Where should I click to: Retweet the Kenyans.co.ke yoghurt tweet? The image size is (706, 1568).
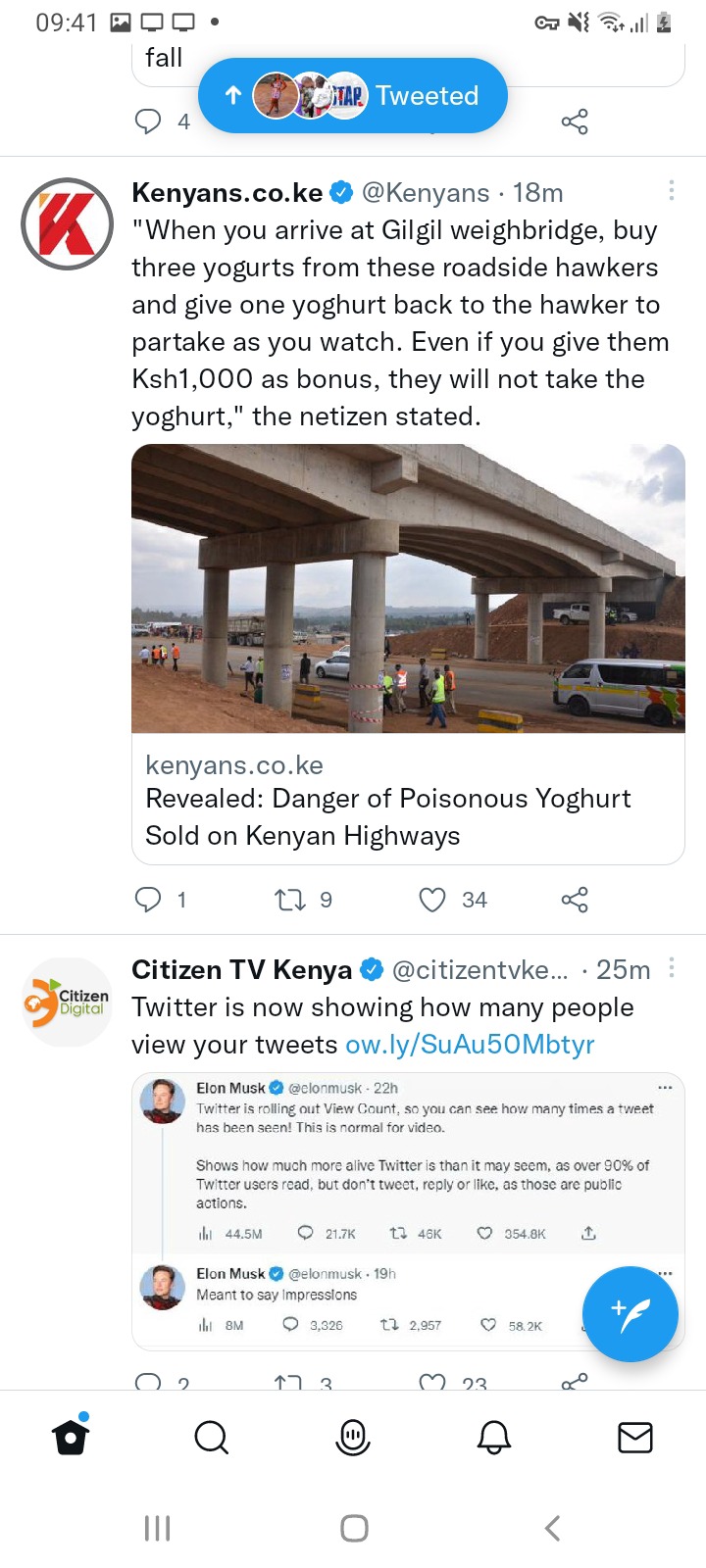(290, 900)
